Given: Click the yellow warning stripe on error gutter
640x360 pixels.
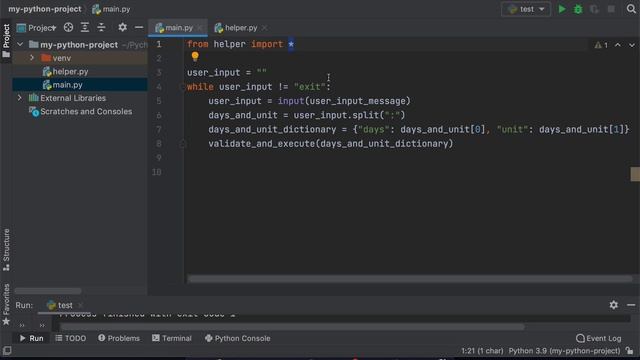Looking at the screenshot, I should 635,174.
